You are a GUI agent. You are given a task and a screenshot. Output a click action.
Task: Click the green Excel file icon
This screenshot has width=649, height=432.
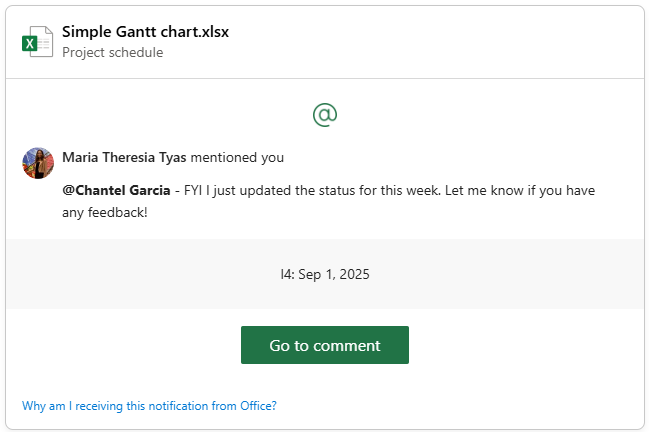click(37, 42)
